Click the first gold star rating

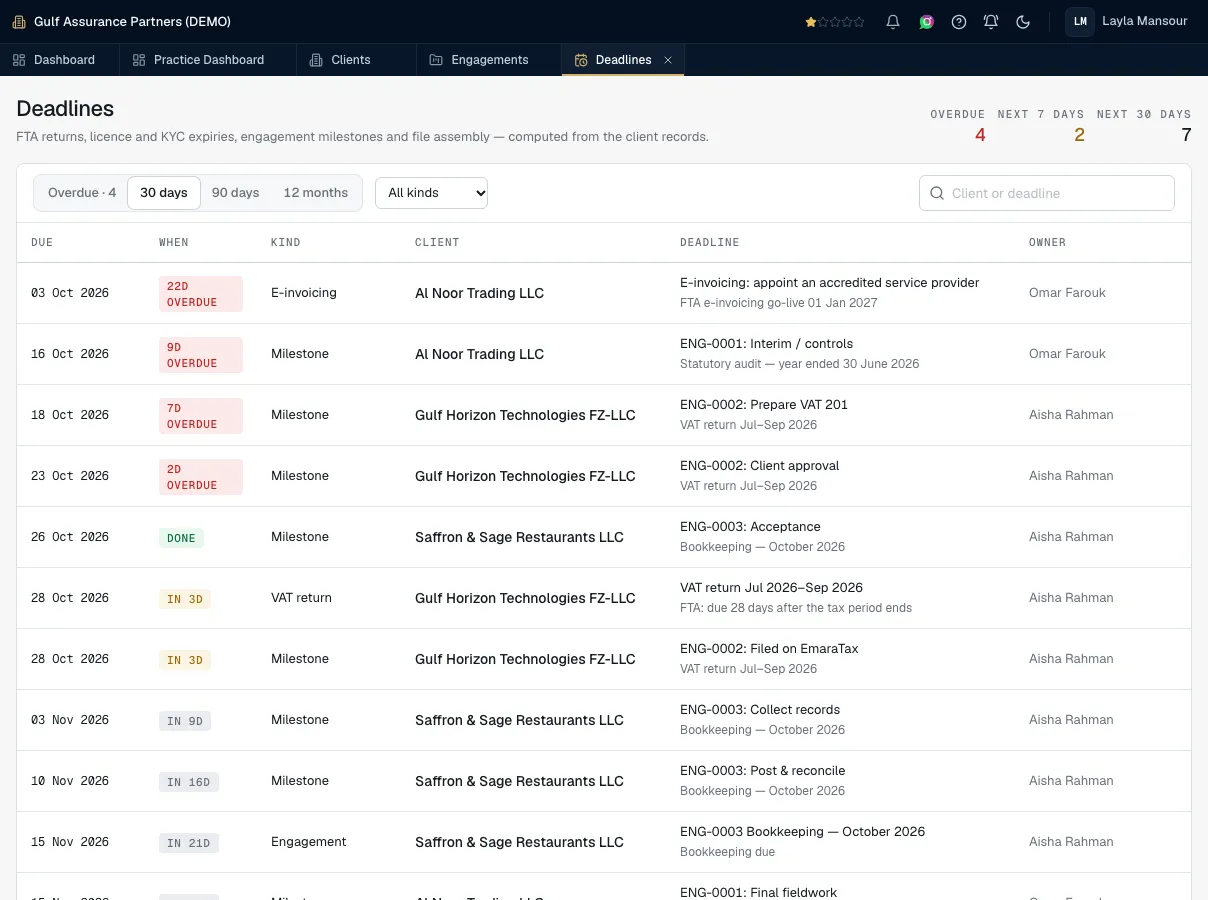(811, 21)
